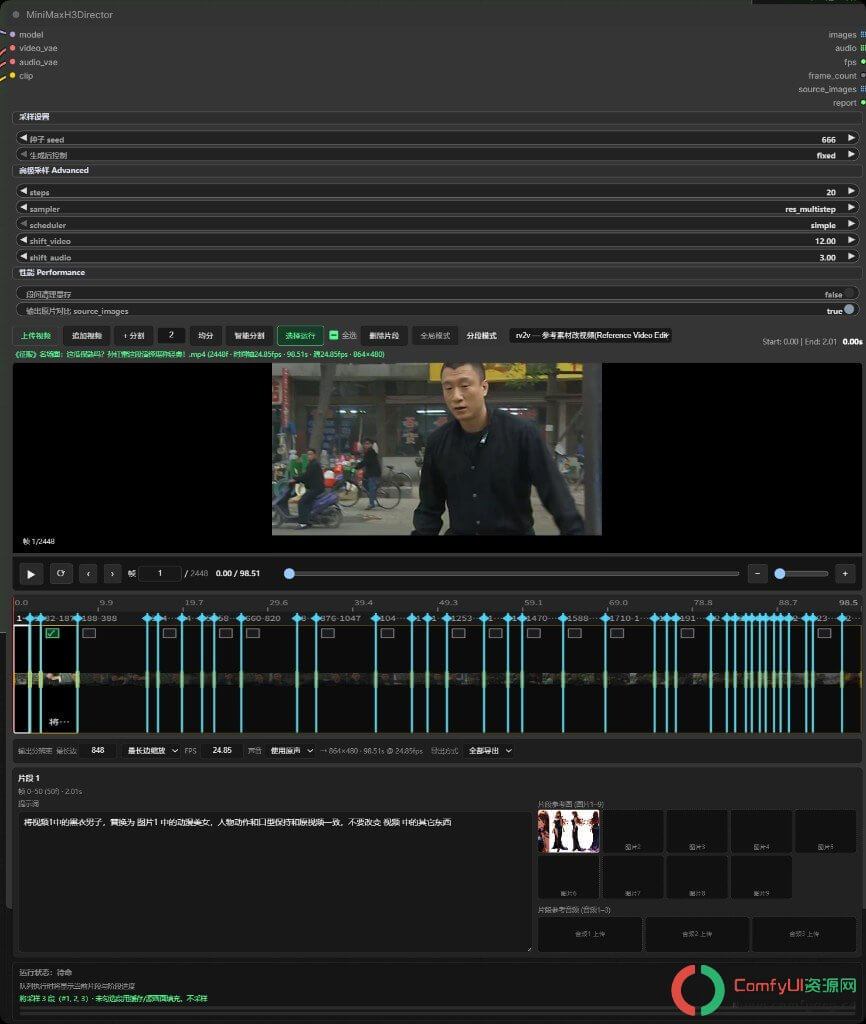Click the node collapse dot beside MiniMaxH3Director
Image resolution: width=866 pixels, height=1024 pixels.
[x=16, y=14]
